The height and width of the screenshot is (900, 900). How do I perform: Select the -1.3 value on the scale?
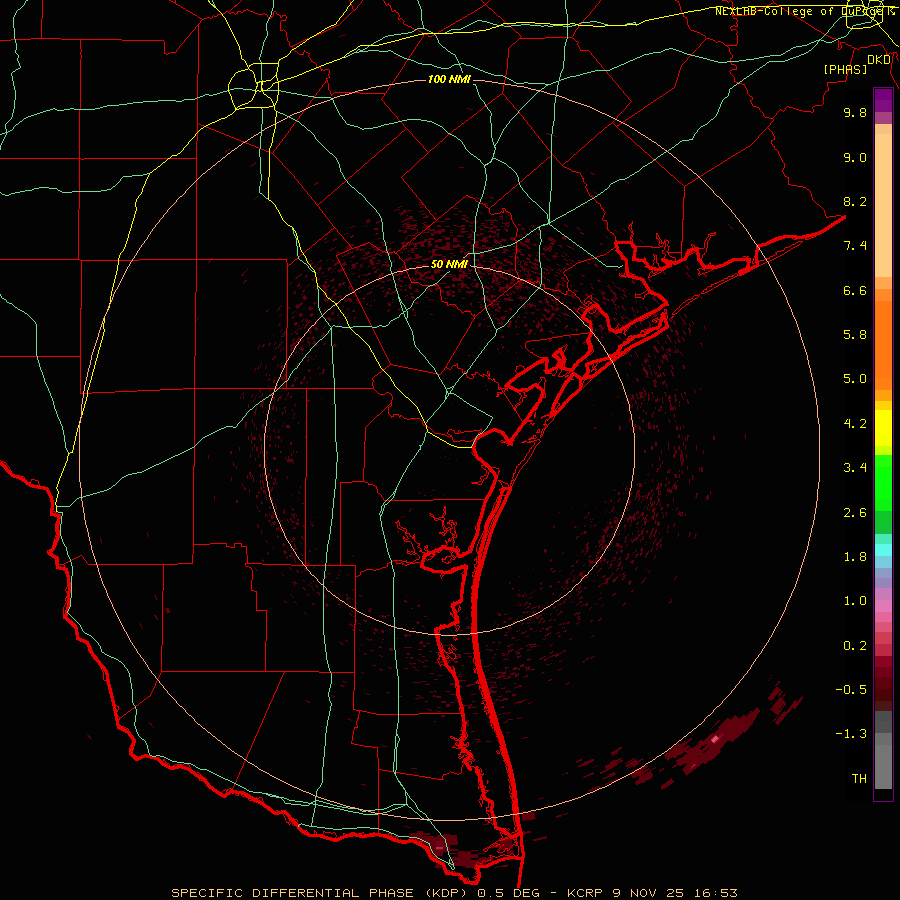[851, 734]
